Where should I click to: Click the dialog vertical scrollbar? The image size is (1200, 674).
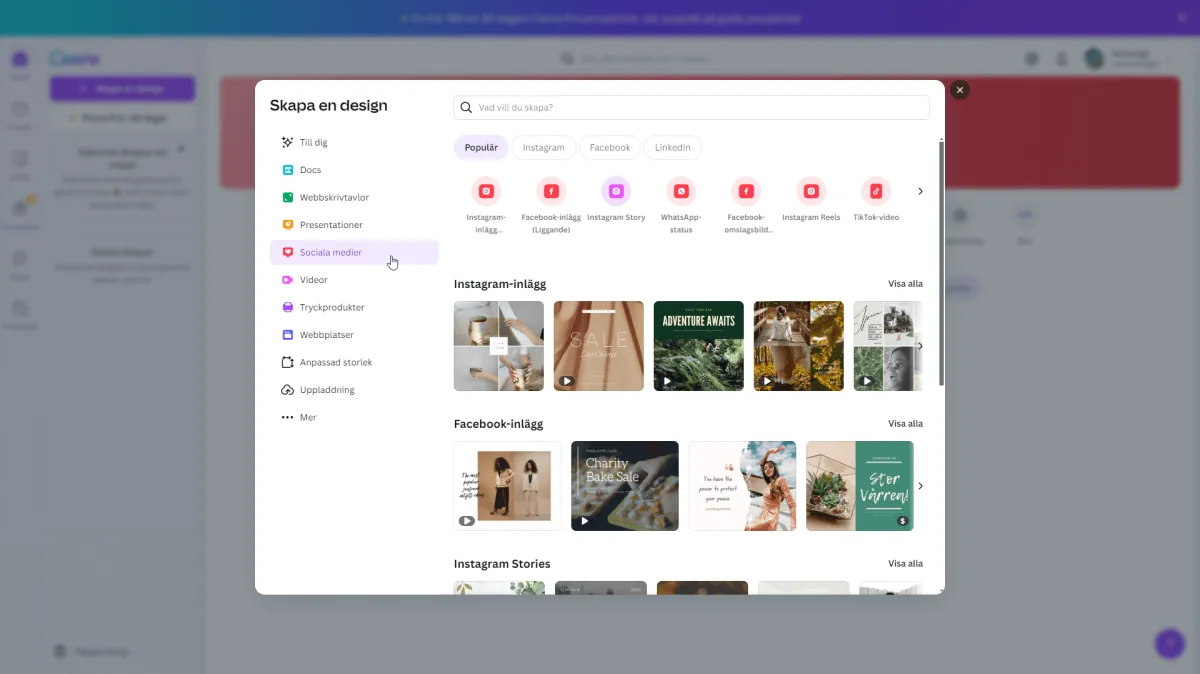coord(941,263)
